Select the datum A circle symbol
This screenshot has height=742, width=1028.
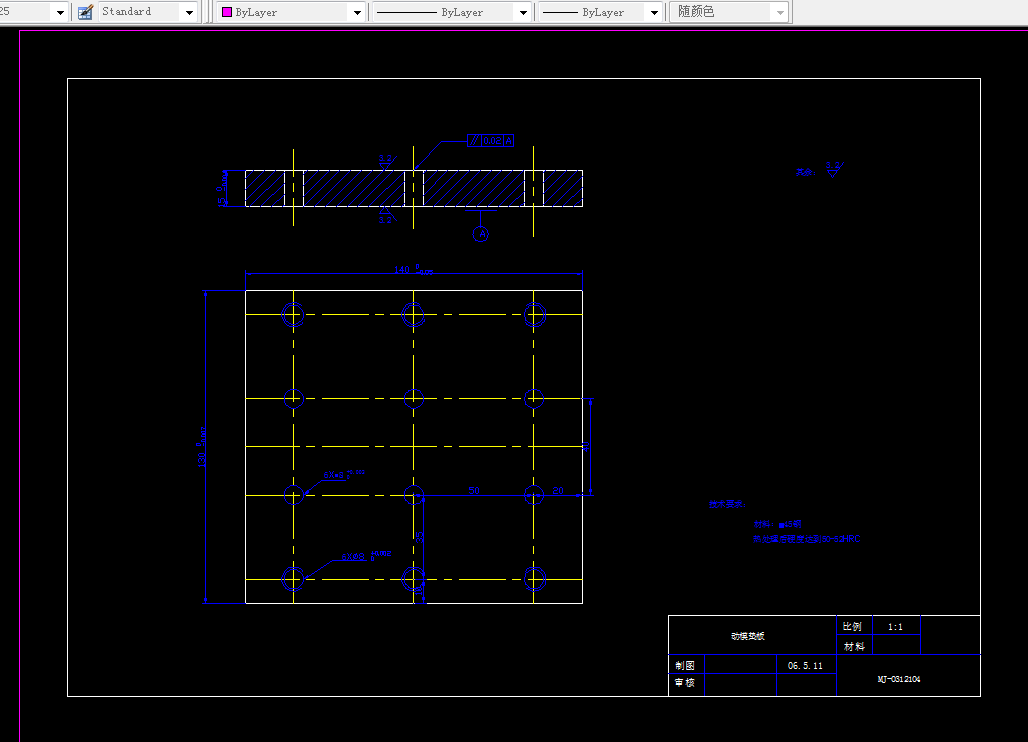pos(481,233)
